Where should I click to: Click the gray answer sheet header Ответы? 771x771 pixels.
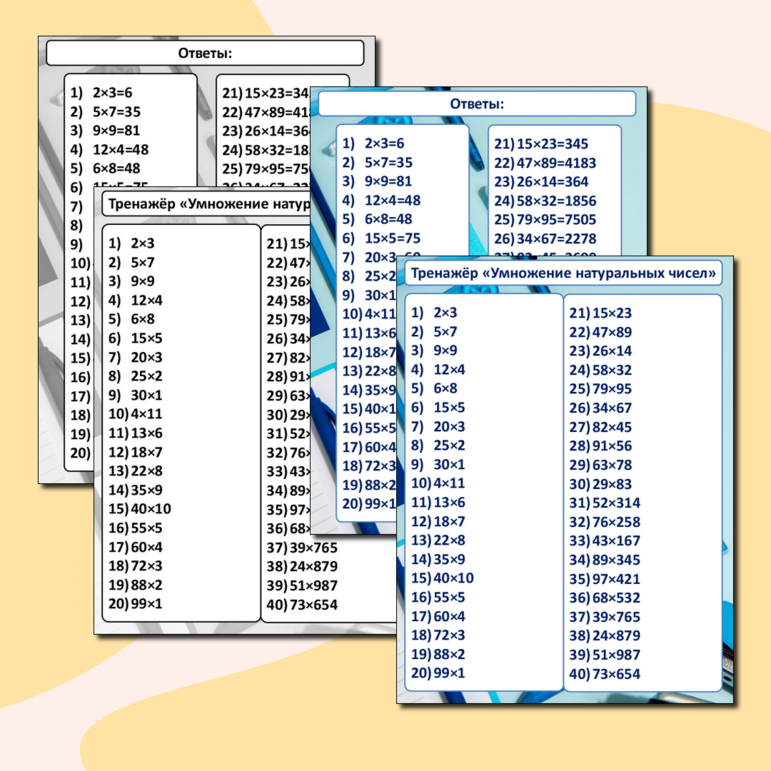point(205,53)
